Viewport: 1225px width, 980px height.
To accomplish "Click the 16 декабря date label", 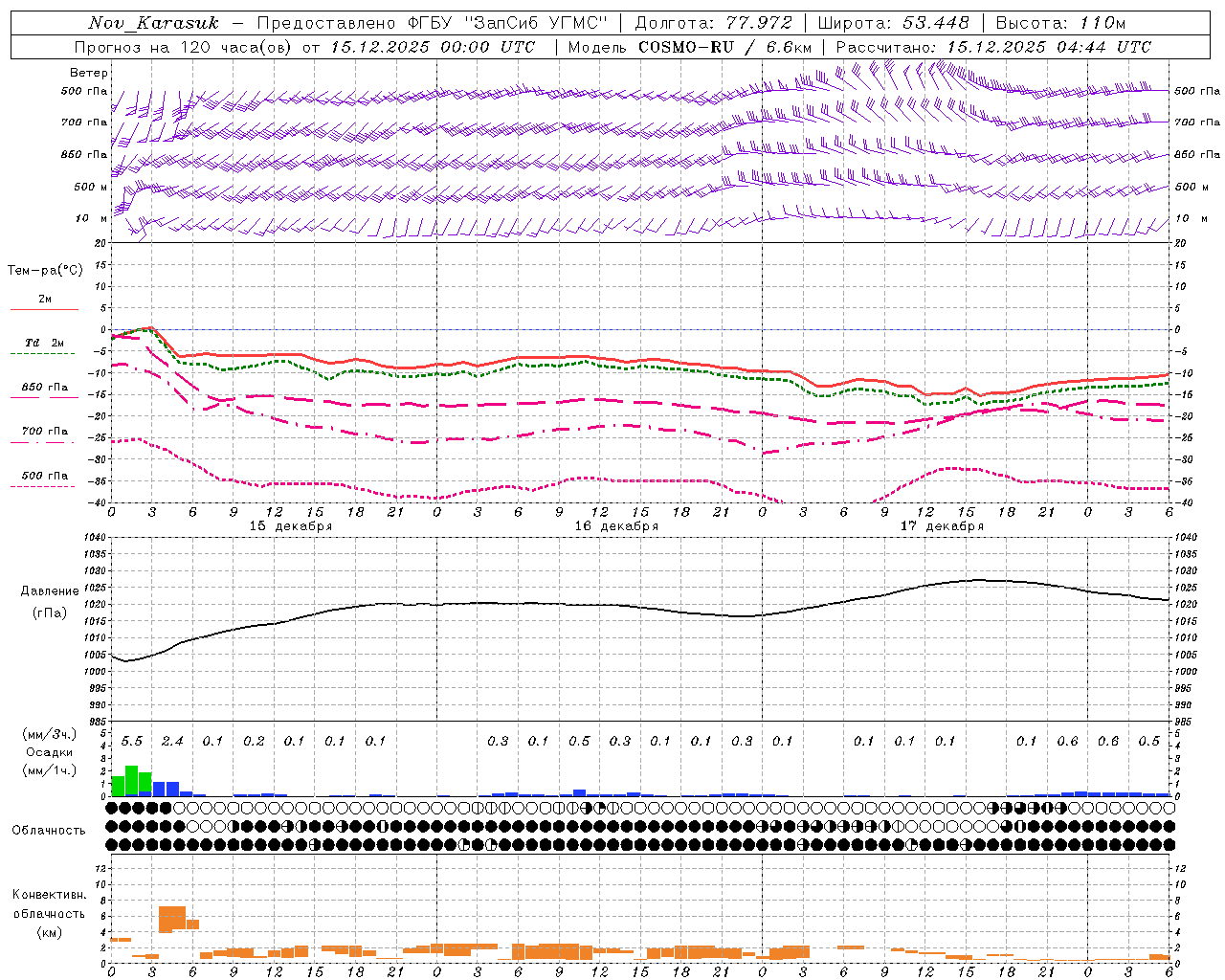I will click(616, 526).
